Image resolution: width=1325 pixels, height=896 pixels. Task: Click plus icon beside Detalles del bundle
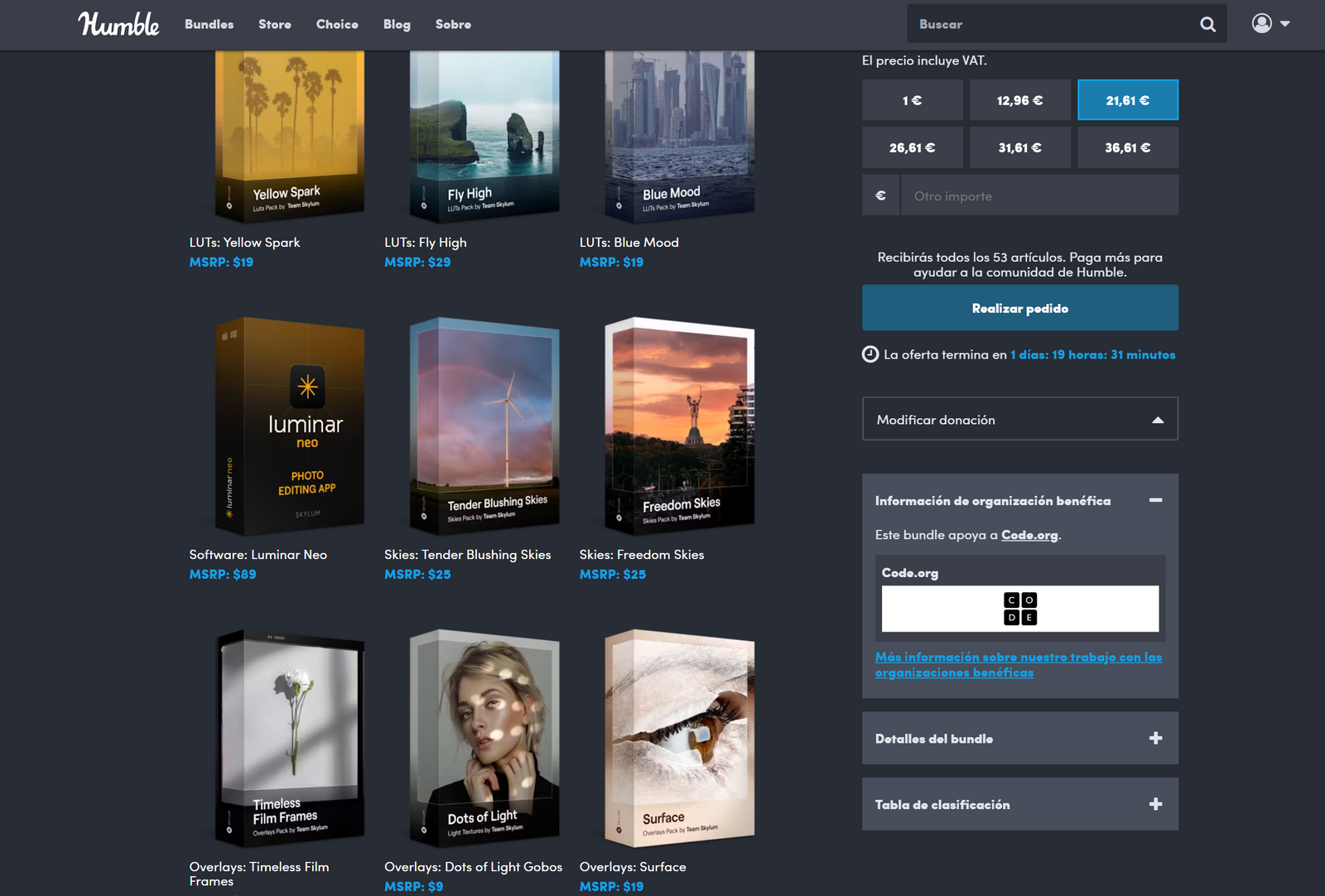[1155, 738]
